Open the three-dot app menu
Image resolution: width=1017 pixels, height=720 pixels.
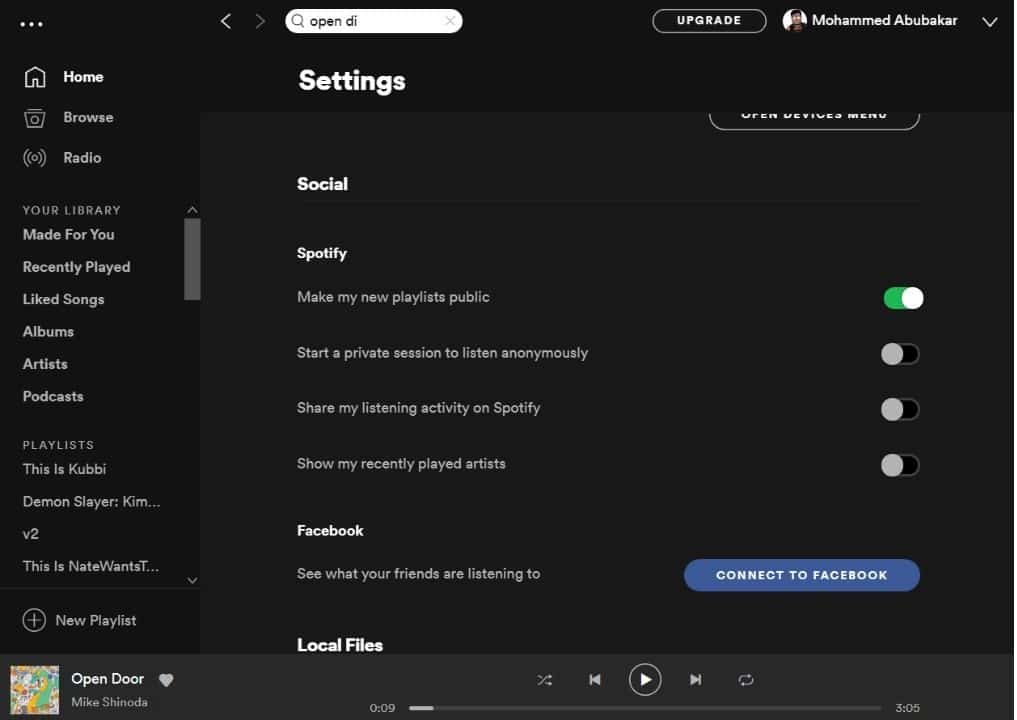coord(31,24)
